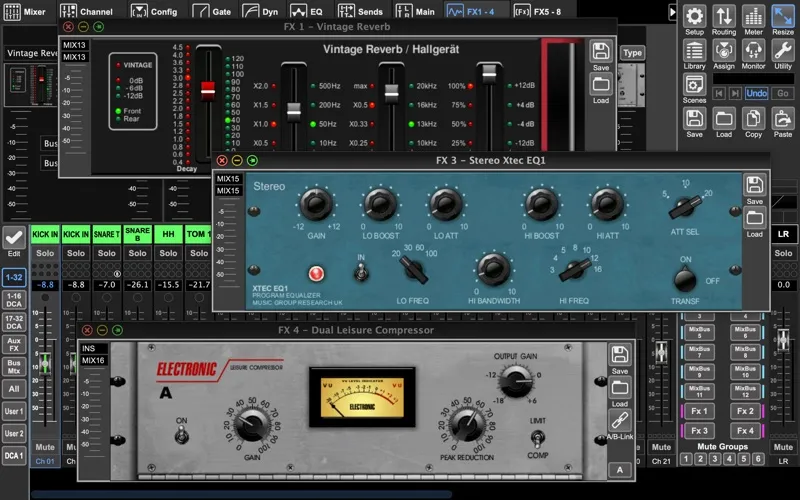
Task: Click the A/B-Link chain icon
Action: [x=619, y=421]
